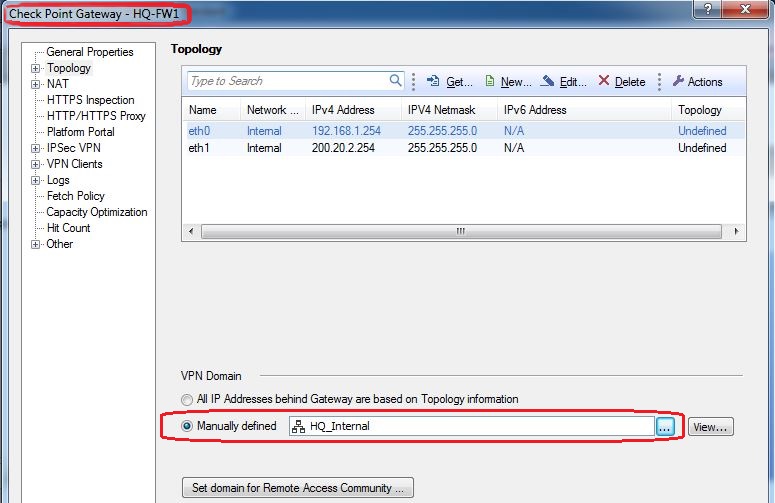Click the Delete toolbar button
The width and height of the screenshot is (775, 503).
pyautogui.click(x=622, y=81)
